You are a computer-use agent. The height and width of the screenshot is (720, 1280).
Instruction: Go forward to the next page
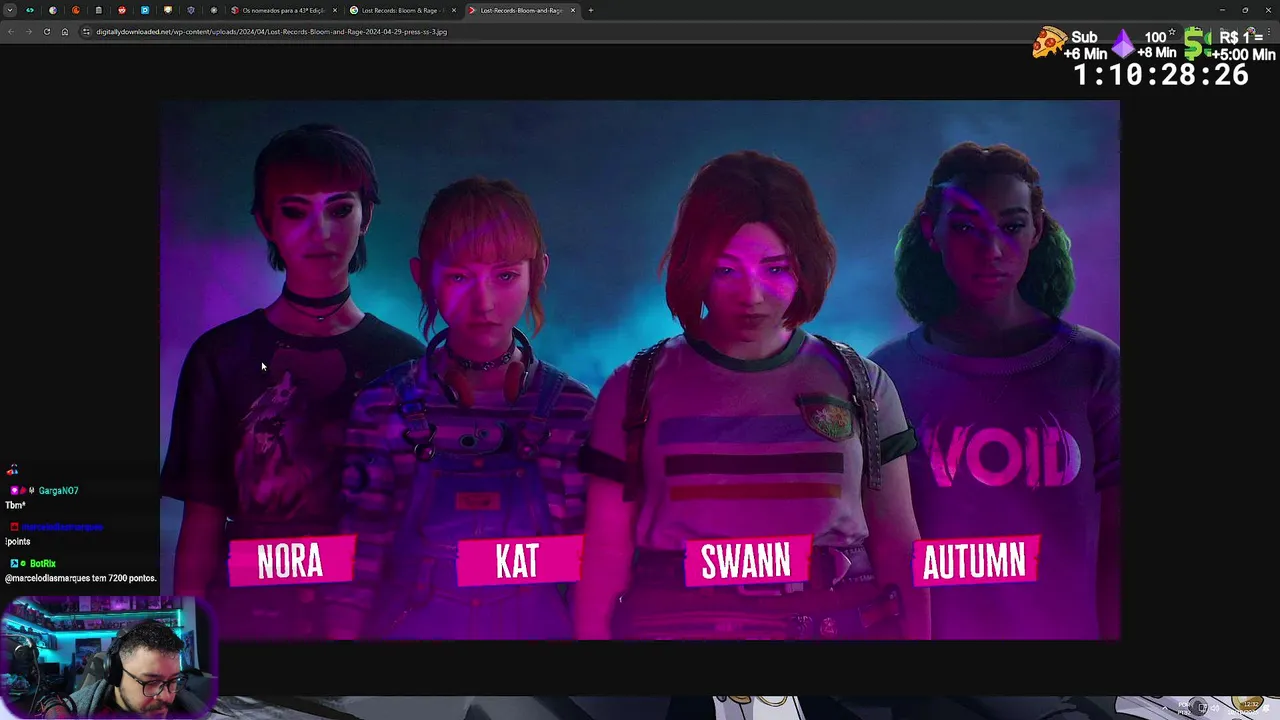point(28,31)
